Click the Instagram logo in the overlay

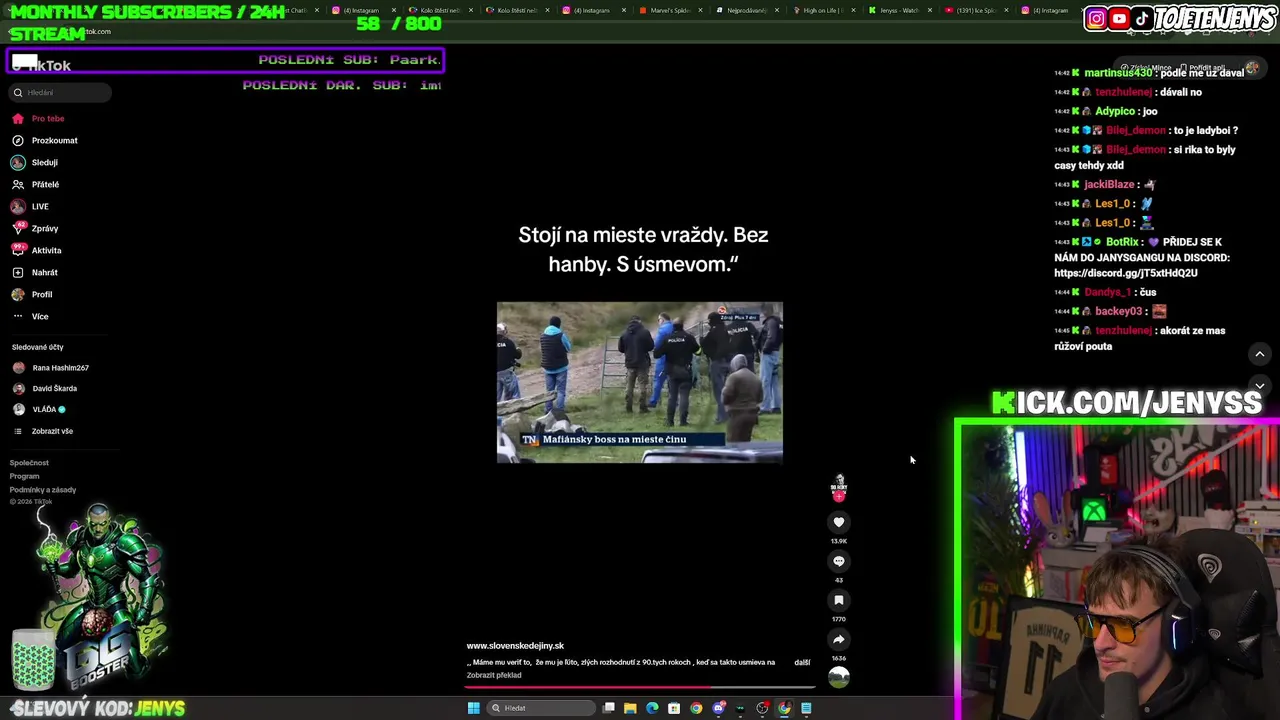pyautogui.click(x=1096, y=18)
